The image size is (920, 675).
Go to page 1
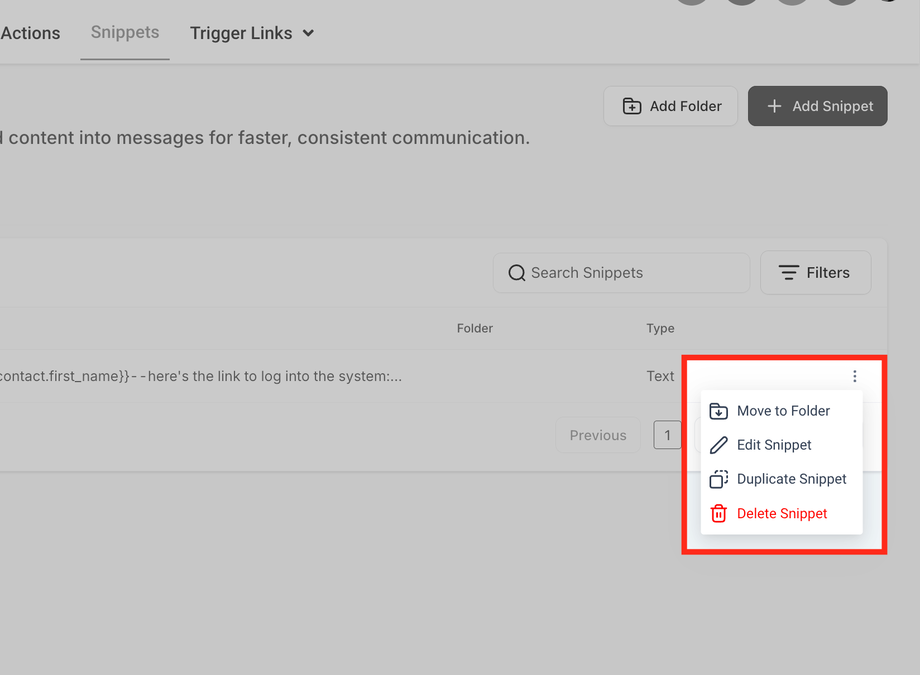tap(667, 435)
